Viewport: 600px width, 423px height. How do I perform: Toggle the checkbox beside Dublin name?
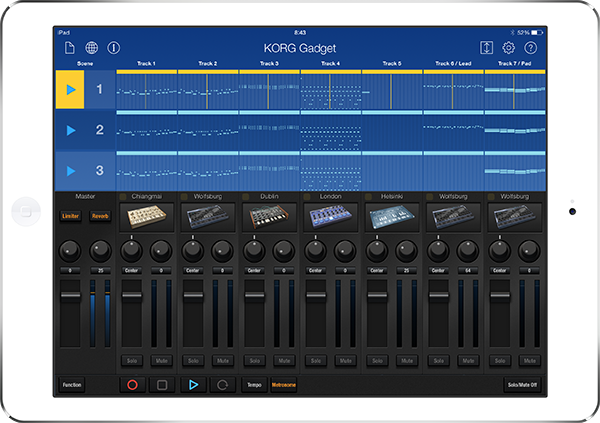(246, 197)
